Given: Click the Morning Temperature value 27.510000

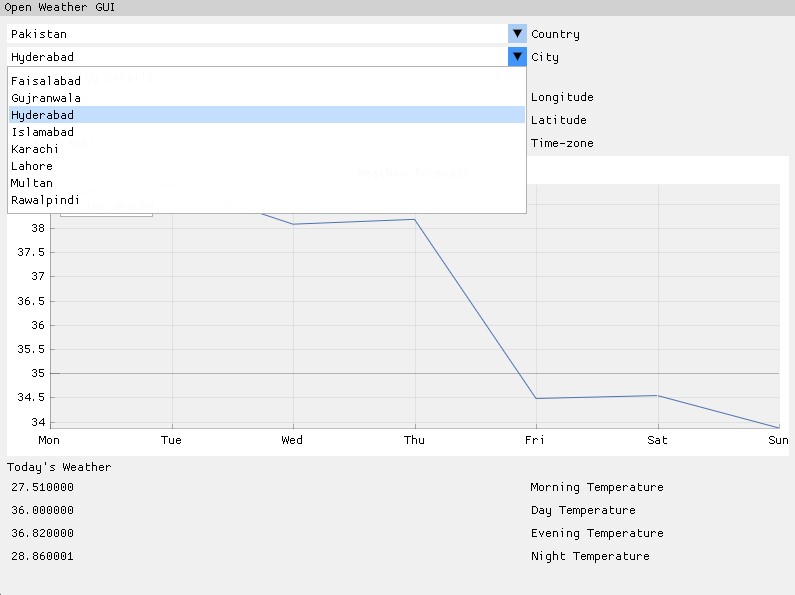Looking at the screenshot, I should (x=43, y=487).
